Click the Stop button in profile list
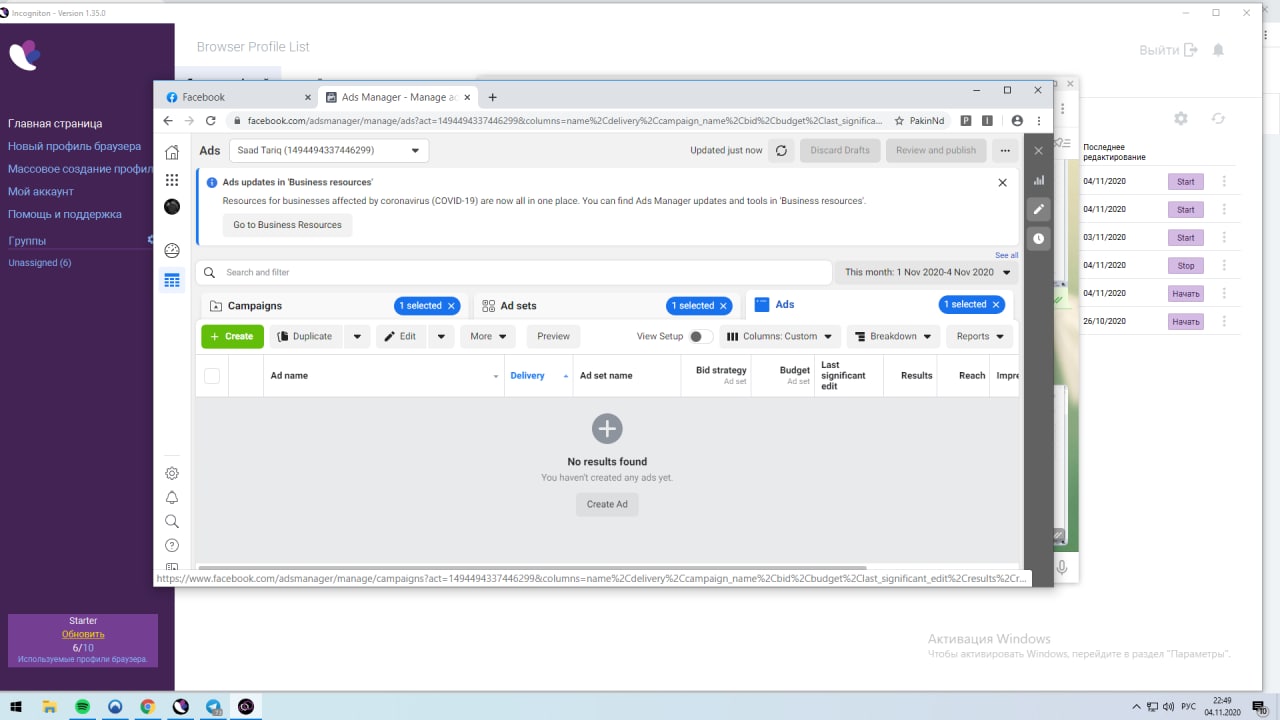 coord(1186,266)
